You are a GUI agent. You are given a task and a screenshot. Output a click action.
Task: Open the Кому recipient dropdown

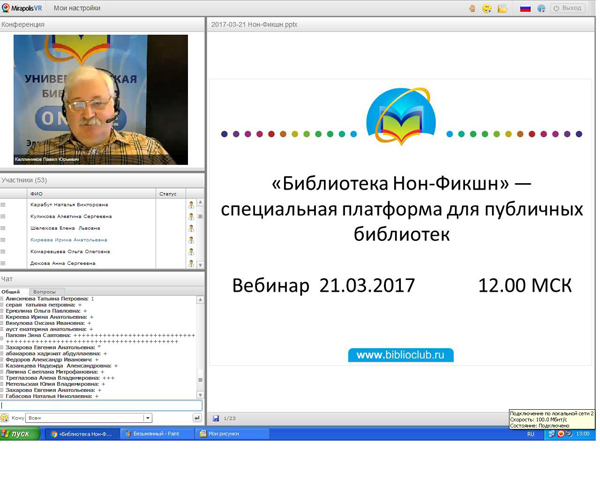point(89,418)
